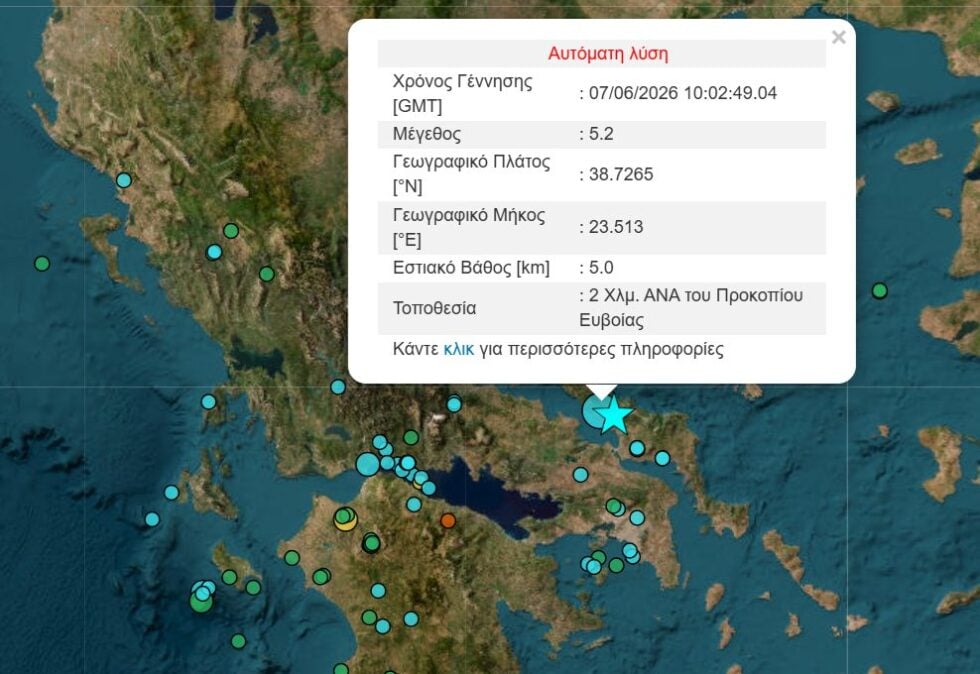The image size is (980, 674).
Task: Click the 'Τοποθεσία' label
Action: tap(434, 308)
